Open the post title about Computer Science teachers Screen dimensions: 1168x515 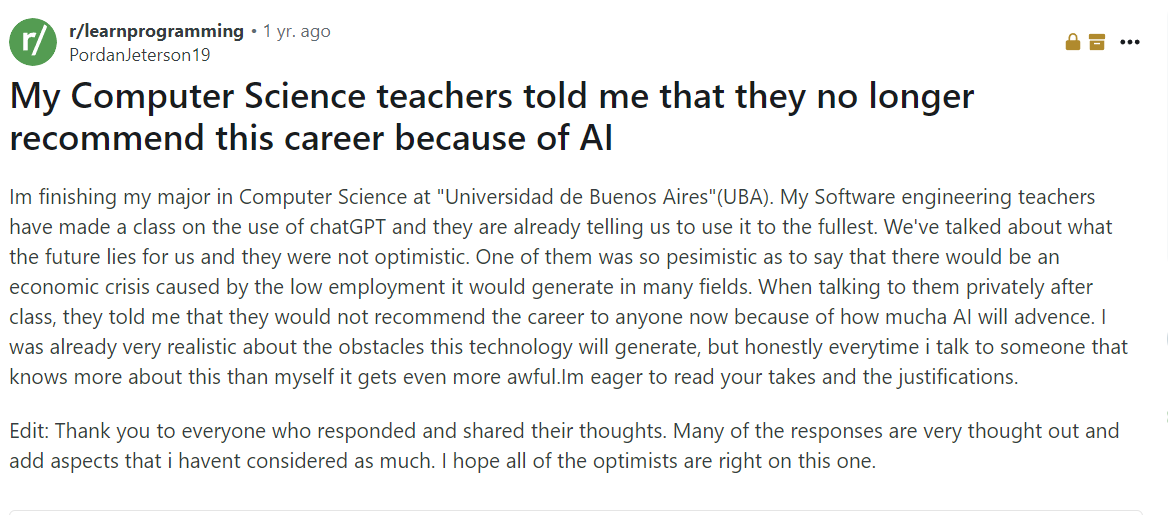coord(490,117)
